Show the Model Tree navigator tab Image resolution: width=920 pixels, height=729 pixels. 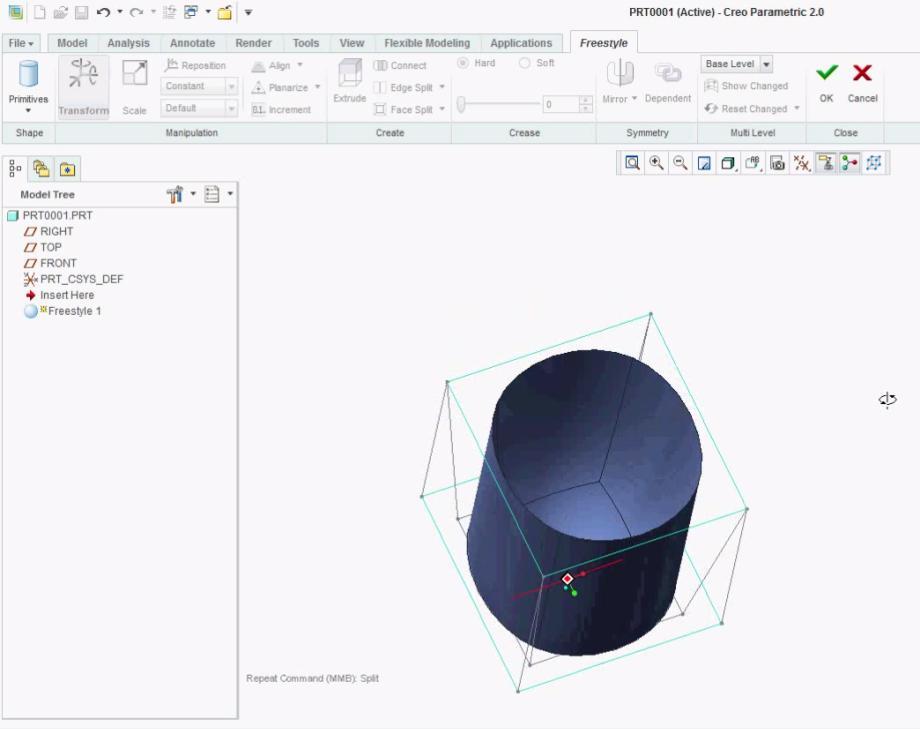(x=15, y=169)
